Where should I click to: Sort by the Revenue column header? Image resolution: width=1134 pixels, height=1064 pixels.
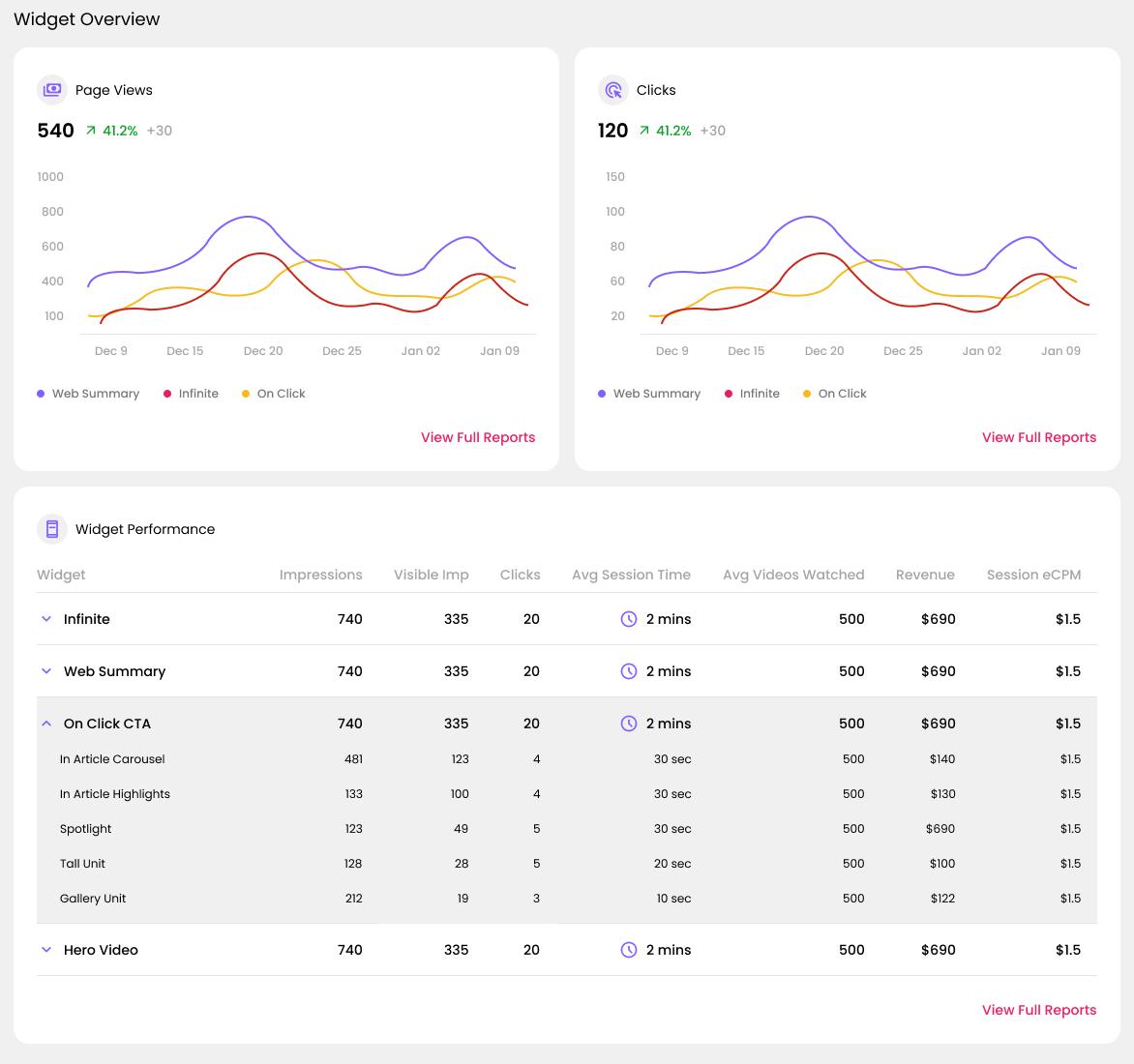coord(925,575)
